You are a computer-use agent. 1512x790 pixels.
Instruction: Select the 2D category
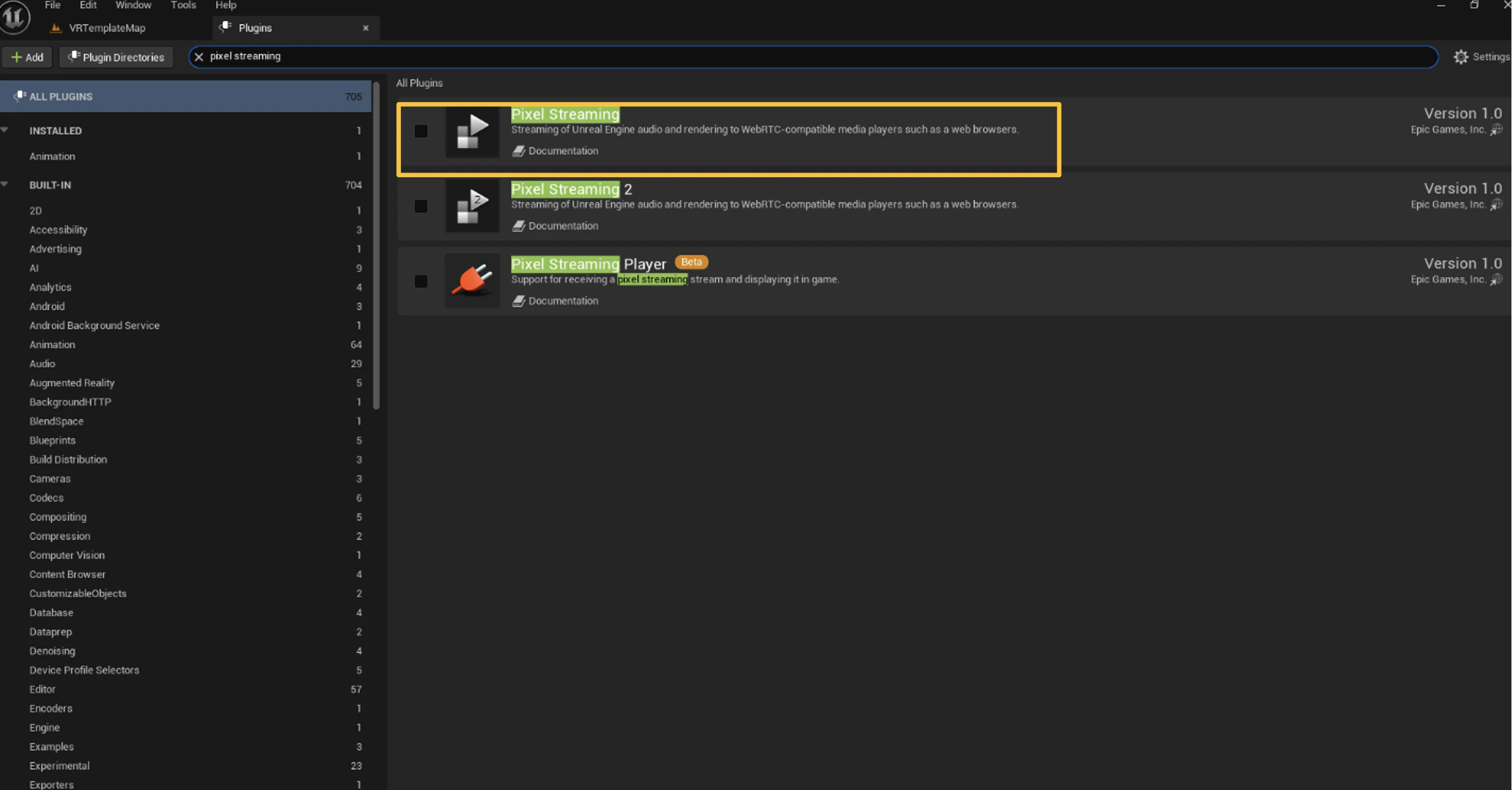pos(185,210)
